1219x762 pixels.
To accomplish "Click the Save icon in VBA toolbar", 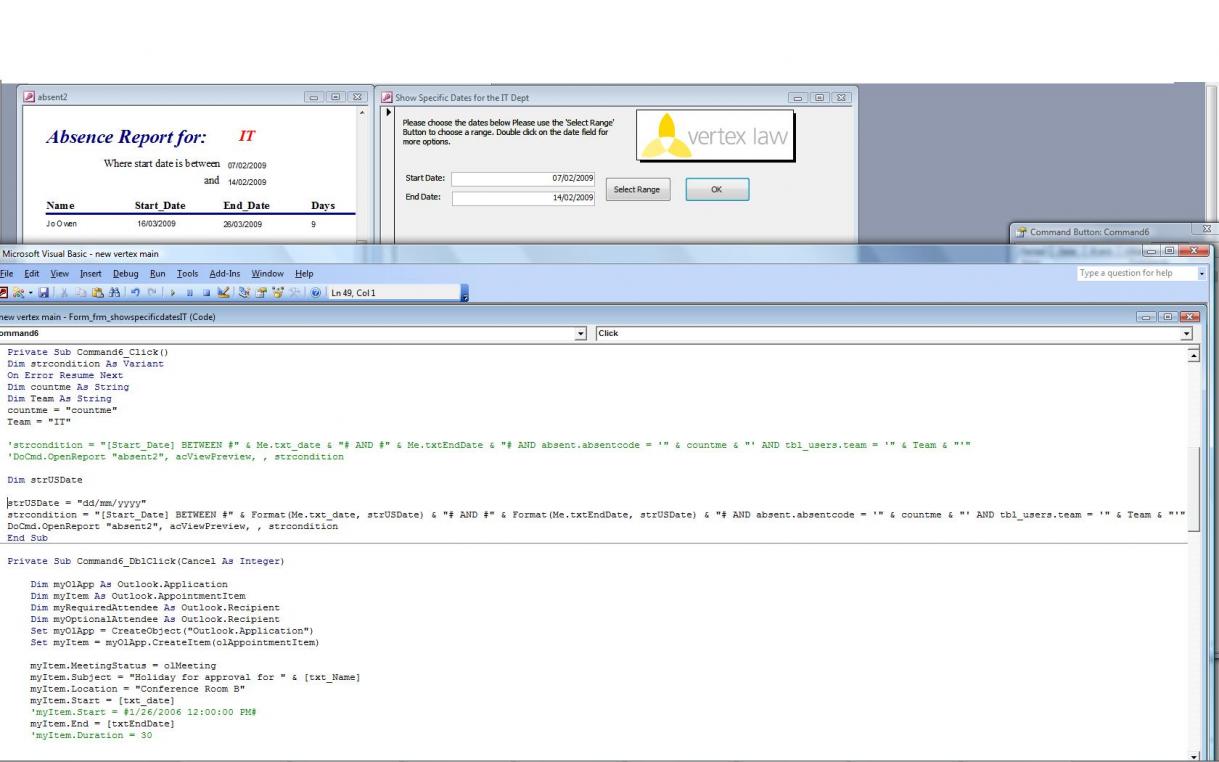I will [44, 293].
